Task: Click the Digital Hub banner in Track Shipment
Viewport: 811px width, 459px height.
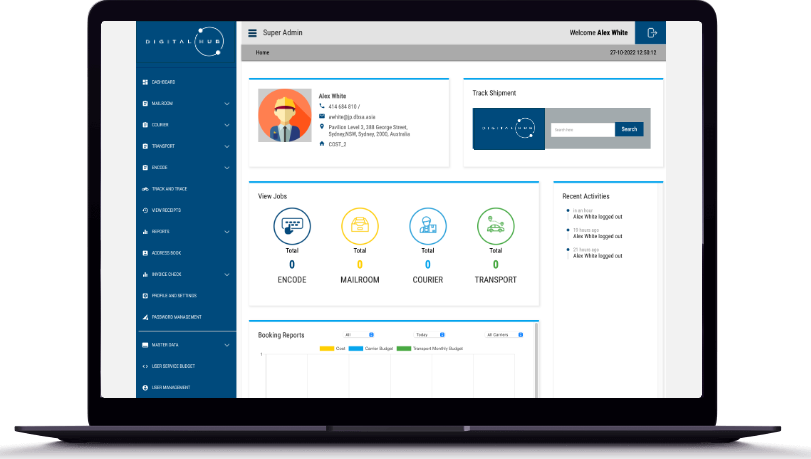Action: (x=509, y=129)
